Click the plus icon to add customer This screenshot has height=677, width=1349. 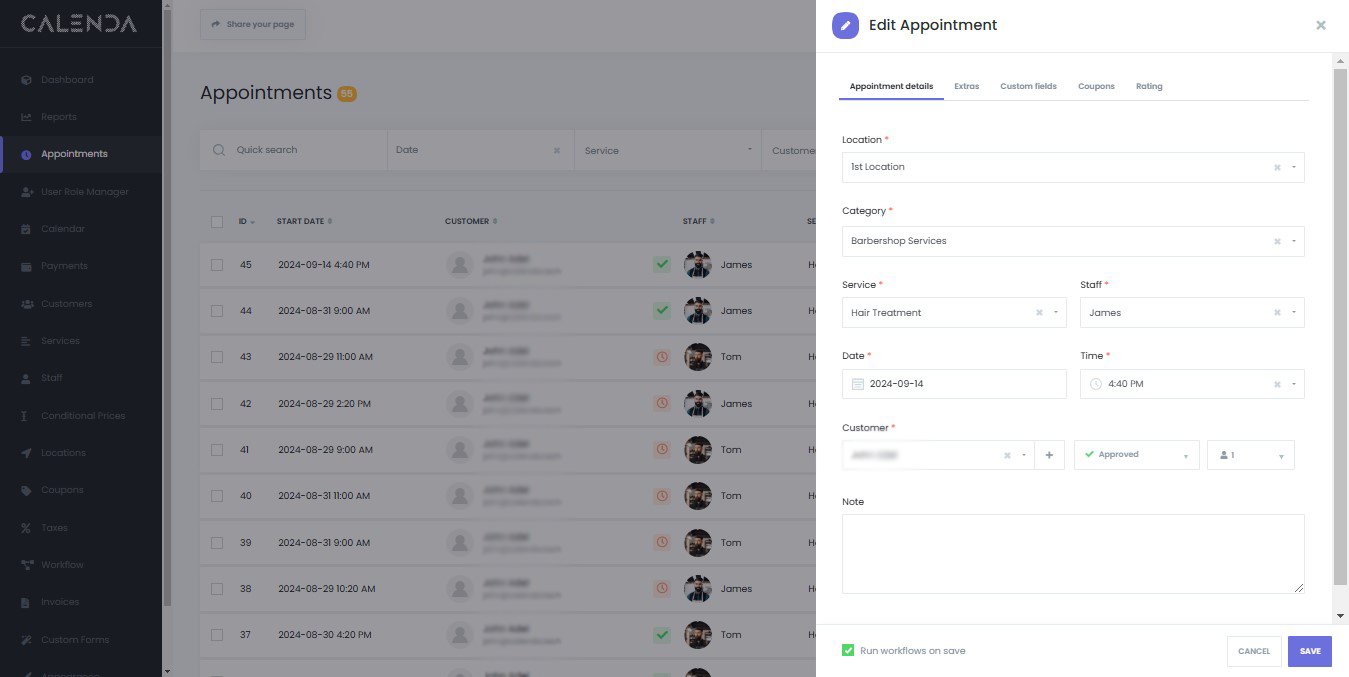[1049, 455]
